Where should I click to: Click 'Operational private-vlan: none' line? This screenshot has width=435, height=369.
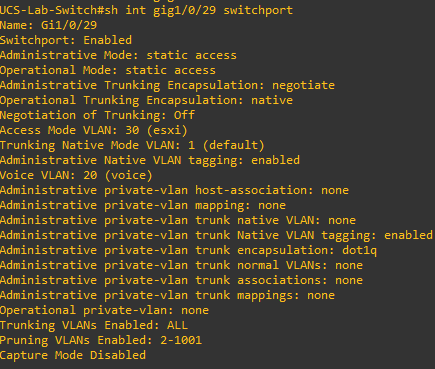[104, 310]
